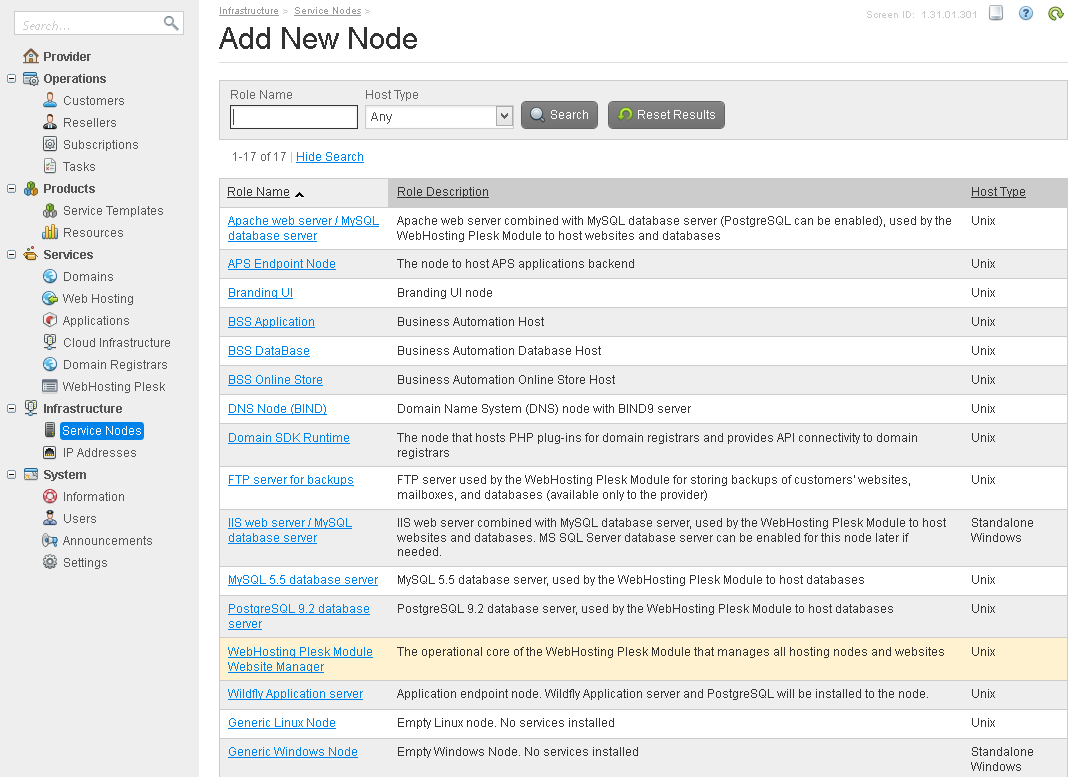The height and width of the screenshot is (777, 1073).
Task: Collapse the Products tree section
Action: point(12,188)
